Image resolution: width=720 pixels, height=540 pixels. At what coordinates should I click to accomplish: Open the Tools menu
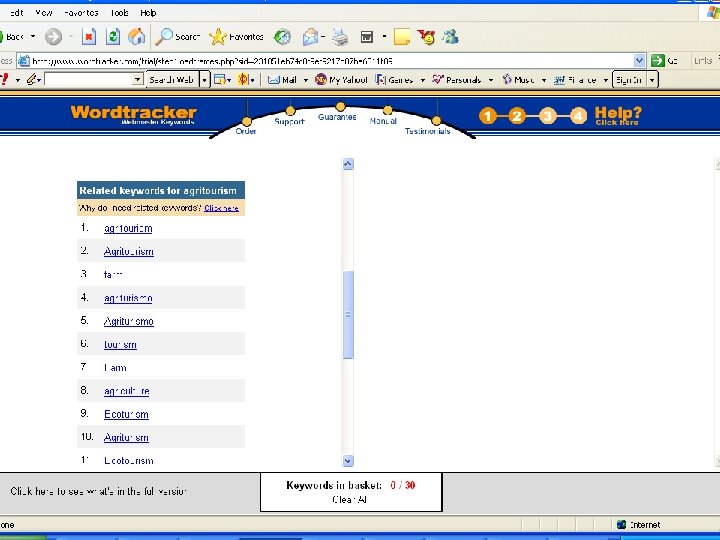tap(119, 13)
